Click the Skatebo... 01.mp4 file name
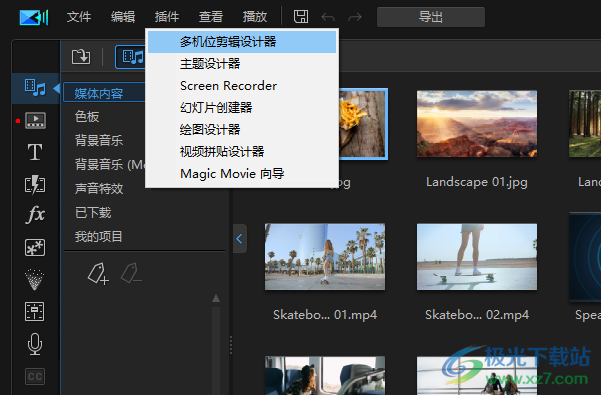Viewport: 601px width, 395px height. pyautogui.click(x=325, y=315)
